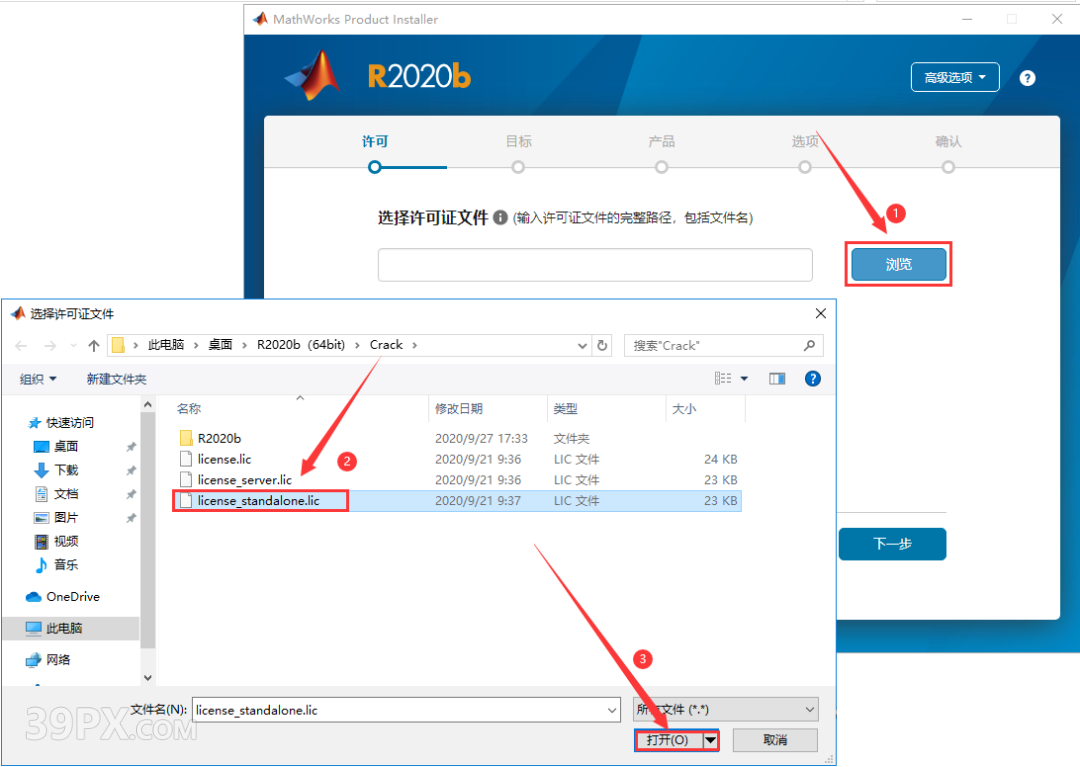Click the back navigation arrow in file dialog
This screenshot has height=767, width=1080.
coord(21,346)
